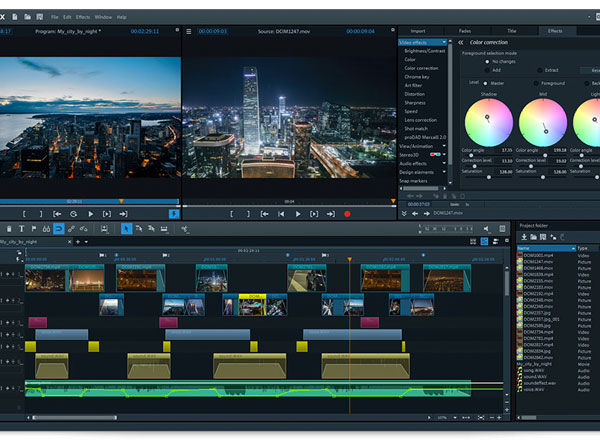Adjust the Shadow Saturation slider
Viewport: 600px width, 440px height.
click(x=487, y=177)
